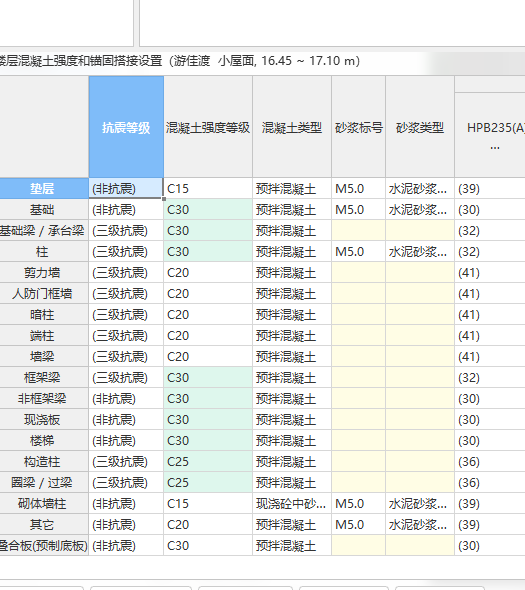Image resolution: width=525 pixels, height=590 pixels.
Task: Click 水泥砂浆... cell in 基础 row
Action: [420, 210]
